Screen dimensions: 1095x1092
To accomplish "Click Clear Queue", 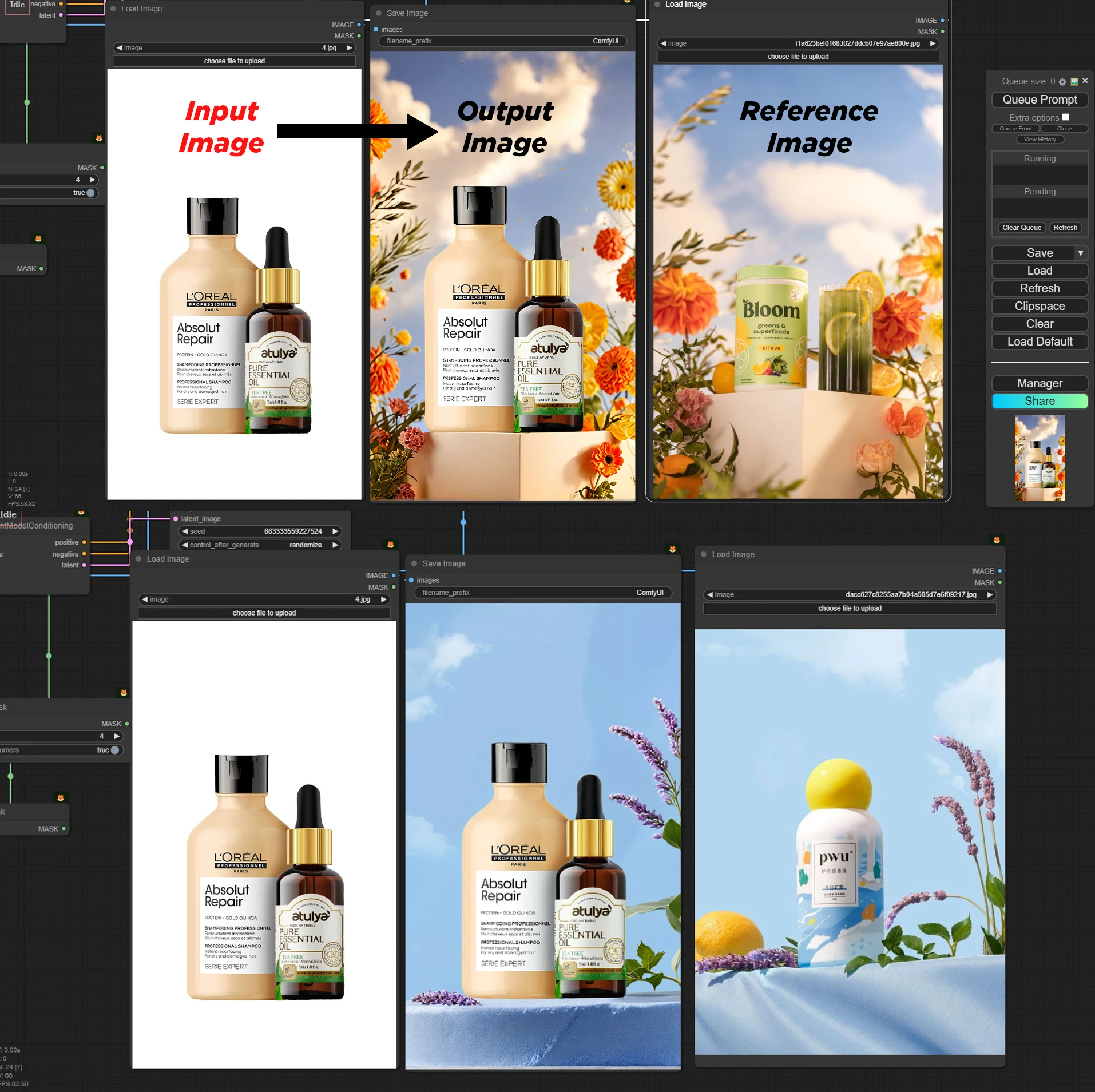I will pyautogui.click(x=1022, y=228).
